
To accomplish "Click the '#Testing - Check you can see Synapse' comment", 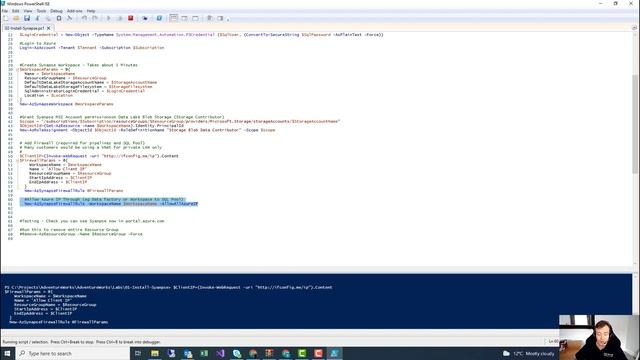I will (92, 221).
